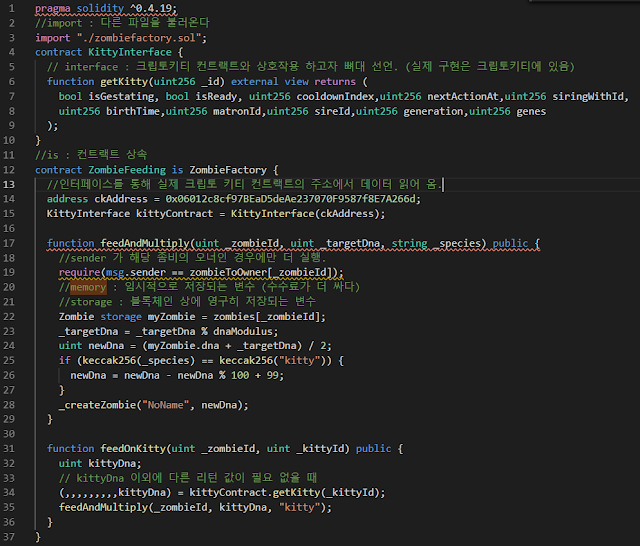Click the "dnaModulus" identifier
Screen dimensions: 640x546
coord(242,331)
